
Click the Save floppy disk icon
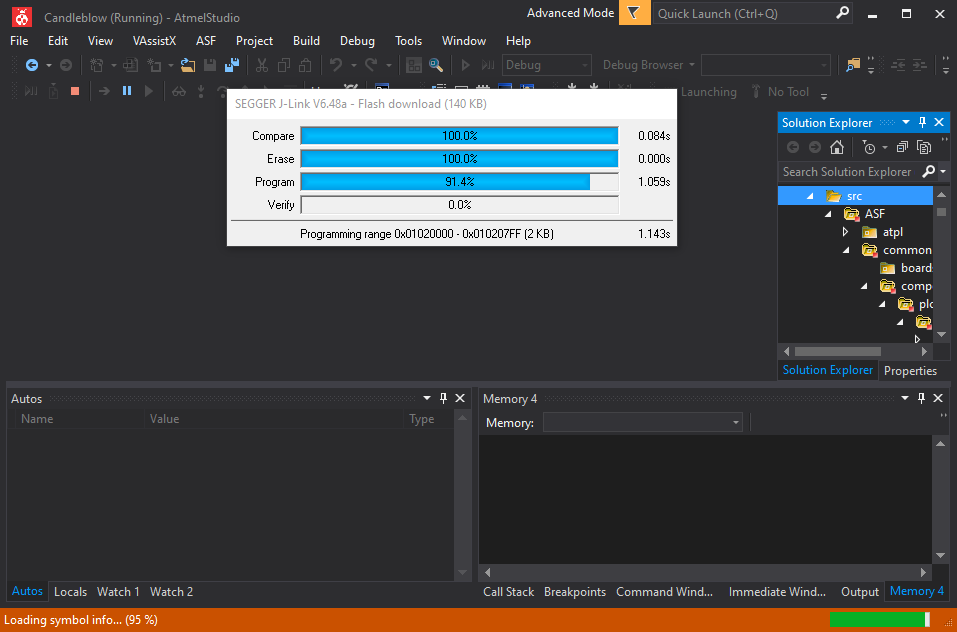point(210,65)
